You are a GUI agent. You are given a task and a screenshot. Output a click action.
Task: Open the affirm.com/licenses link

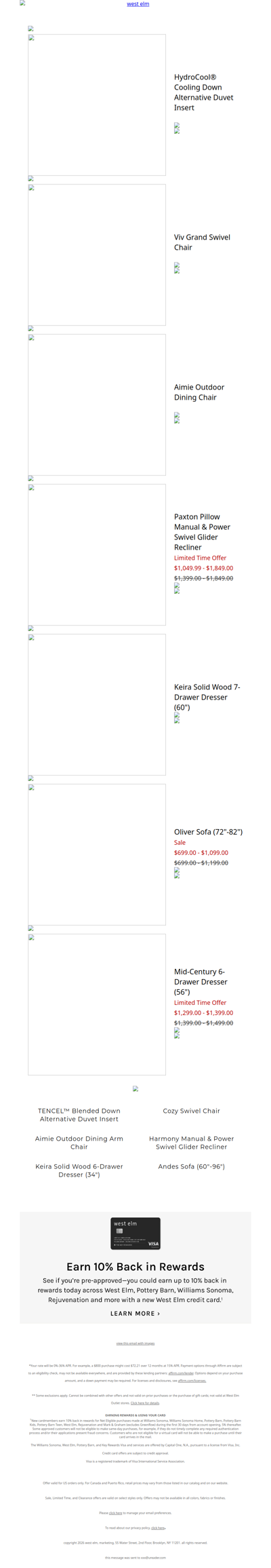point(192,1381)
